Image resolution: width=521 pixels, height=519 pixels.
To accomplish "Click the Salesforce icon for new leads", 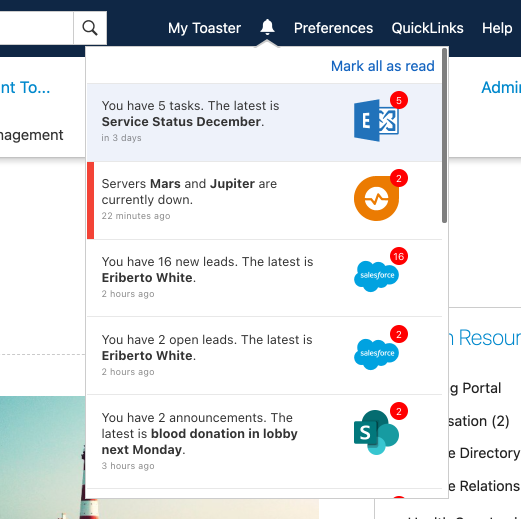I will pyautogui.click(x=376, y=276).
